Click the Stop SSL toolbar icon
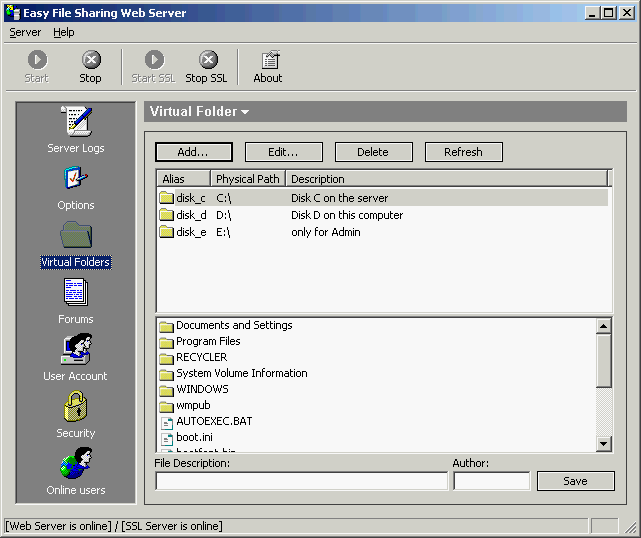The width and height of the screenshot is (641, 538). pyautogui.click(x=208, y=60)
